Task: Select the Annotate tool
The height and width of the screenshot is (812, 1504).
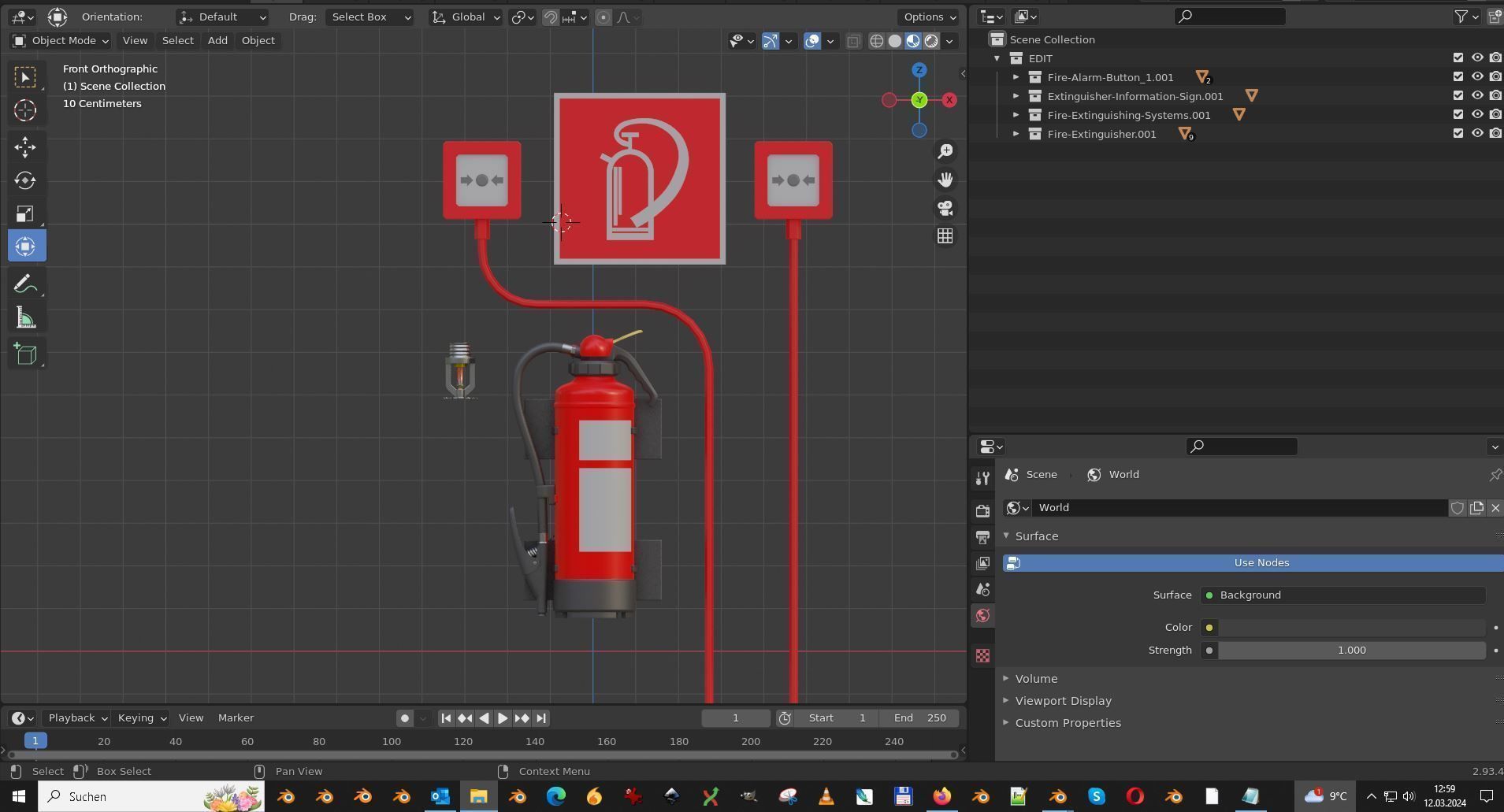Action: tap(25, 284)
